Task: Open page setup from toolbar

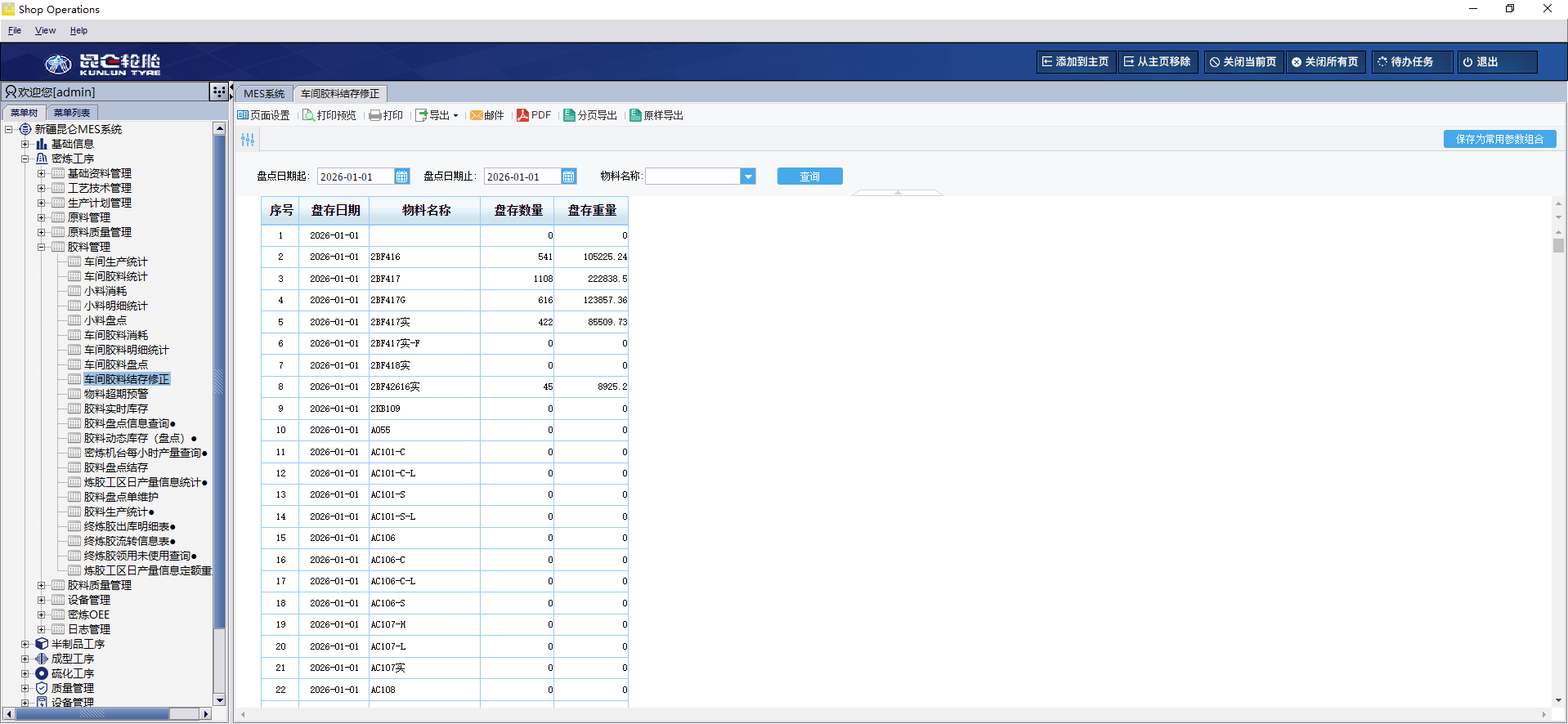Action: 243,116
